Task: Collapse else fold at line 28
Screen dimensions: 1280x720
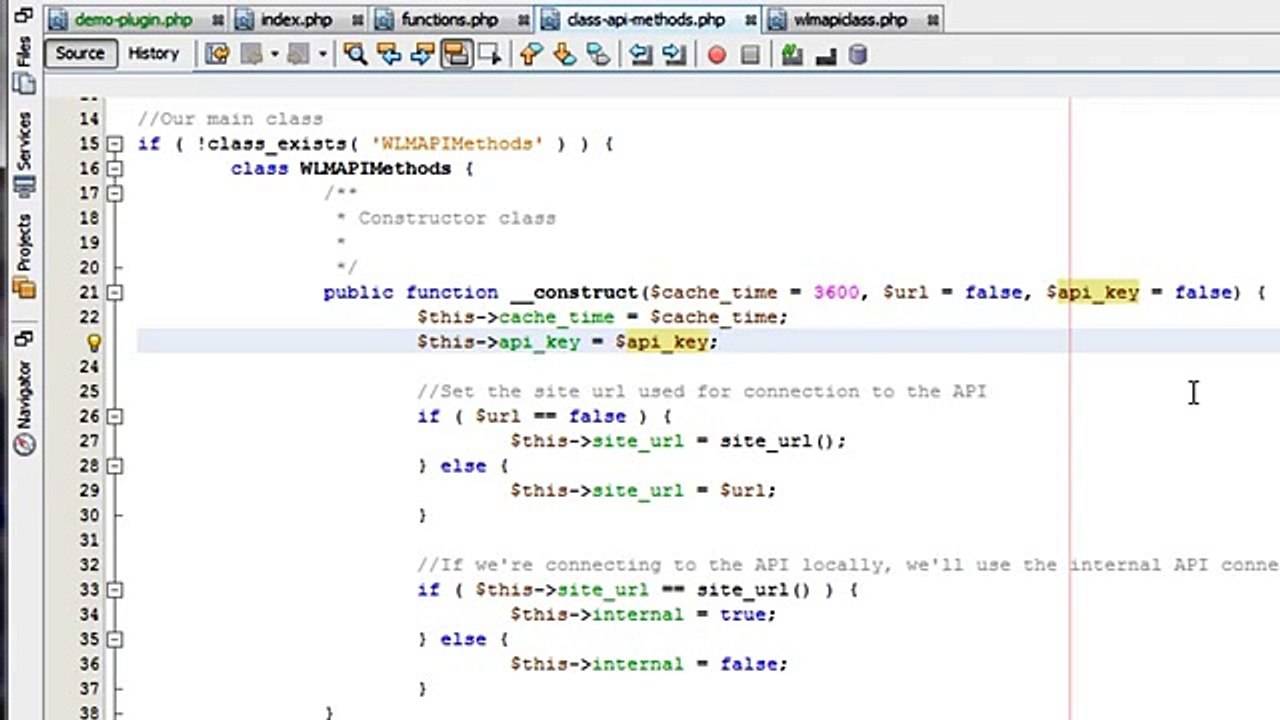Action: 115,466
